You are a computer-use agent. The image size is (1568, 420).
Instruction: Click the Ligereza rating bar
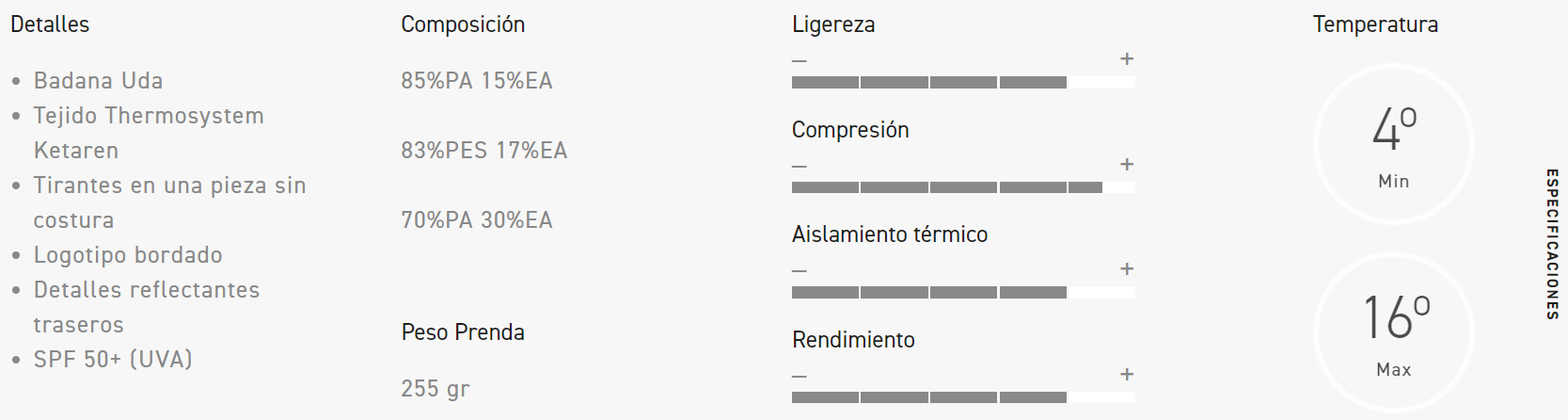963,83
